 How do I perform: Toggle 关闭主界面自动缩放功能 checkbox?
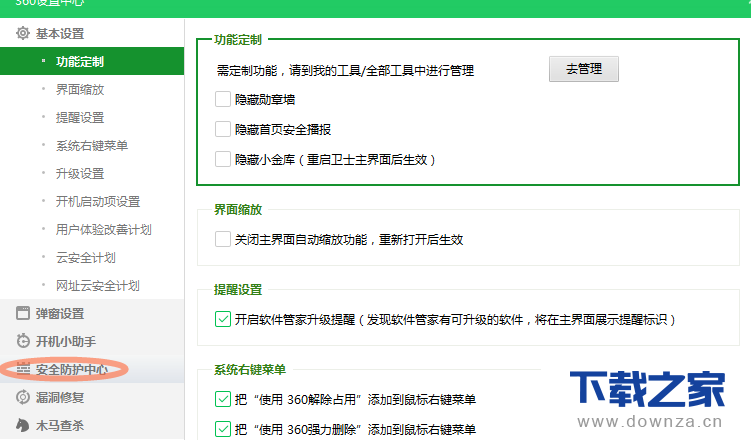(223, 239)
